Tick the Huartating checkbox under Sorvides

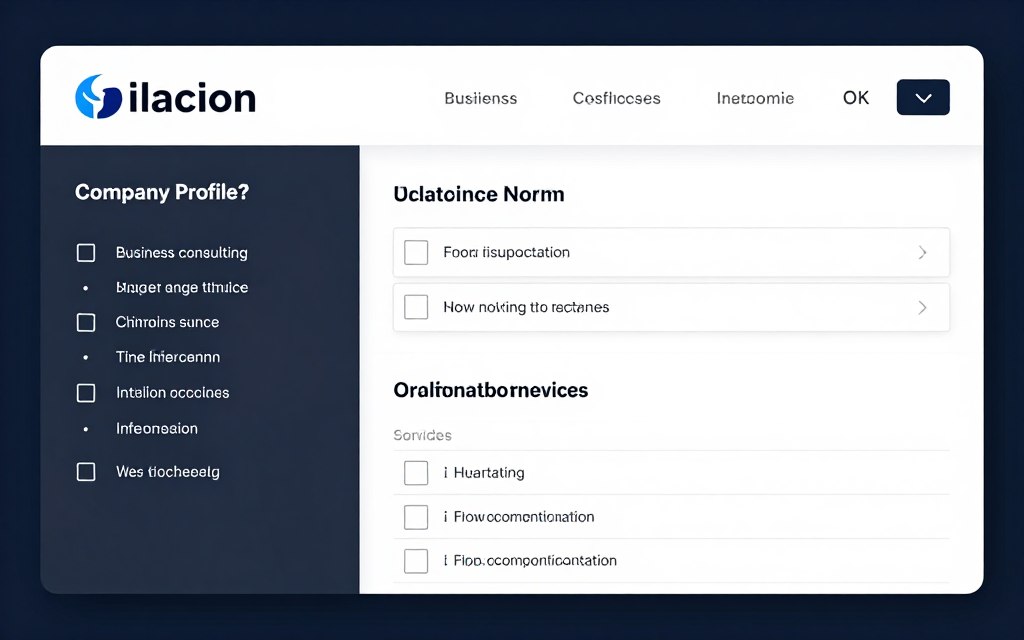(416, 472)
